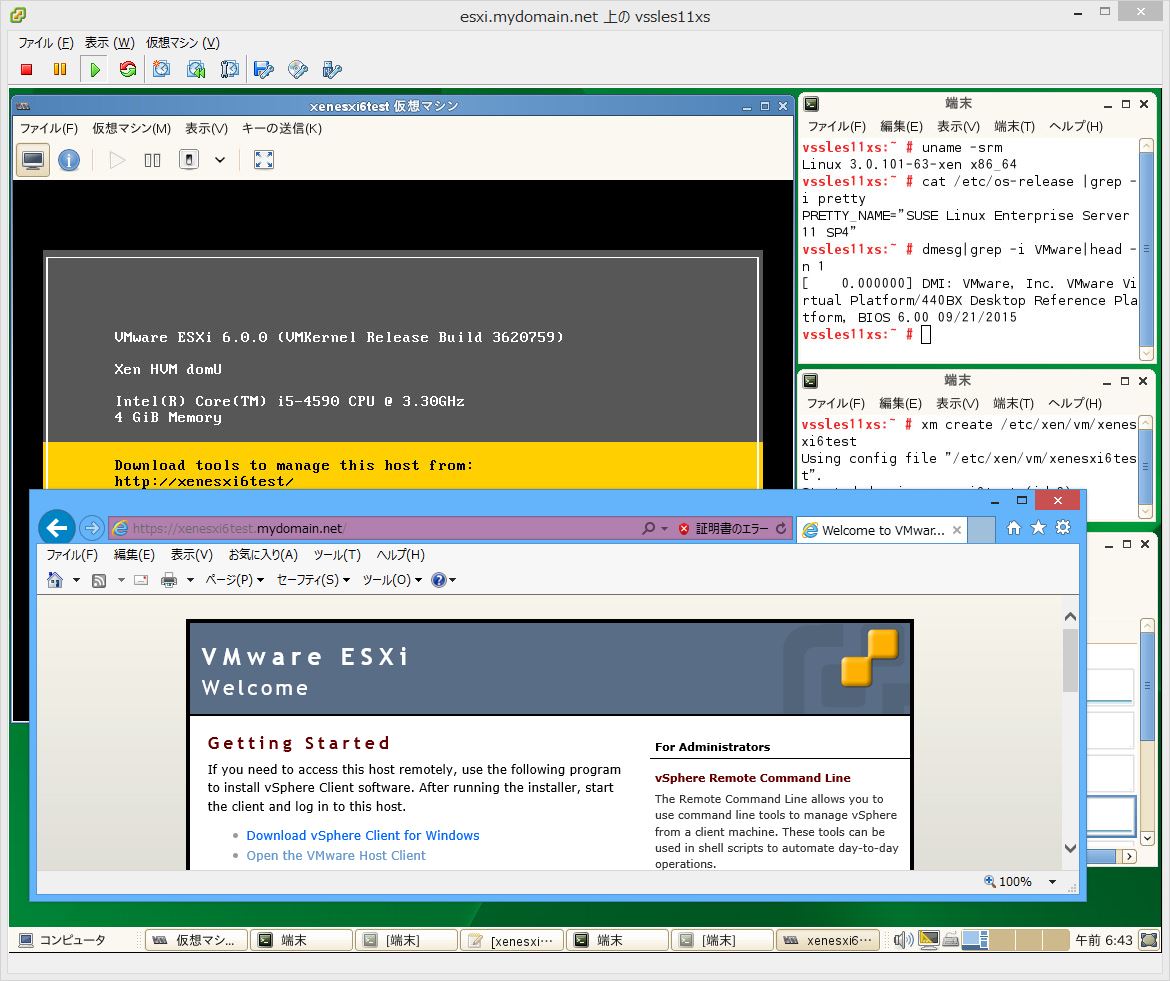Open 表示(V) menu in xenesxi6test window
Viewport: 1170px width, 981px height.
click(206, 128)
